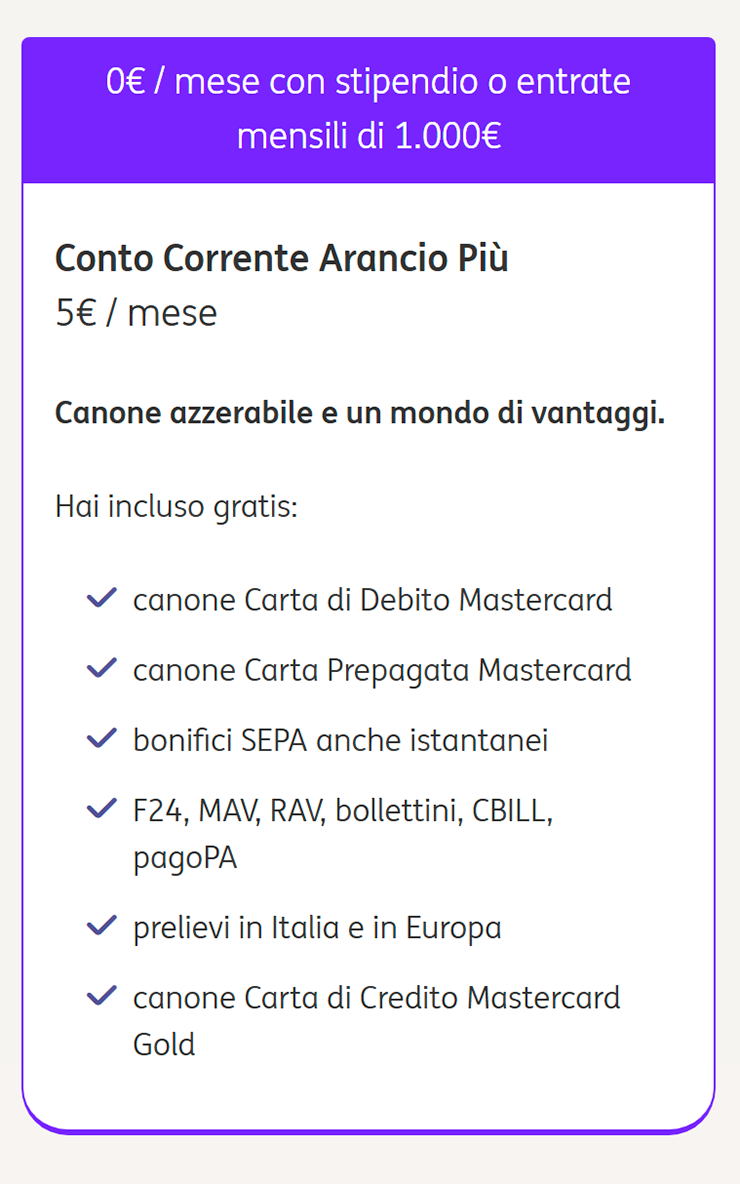Click checkmark next to bonifici SEPA anche istantanei
Viewport: 740px width, 1184px height.
pos(102,738)
